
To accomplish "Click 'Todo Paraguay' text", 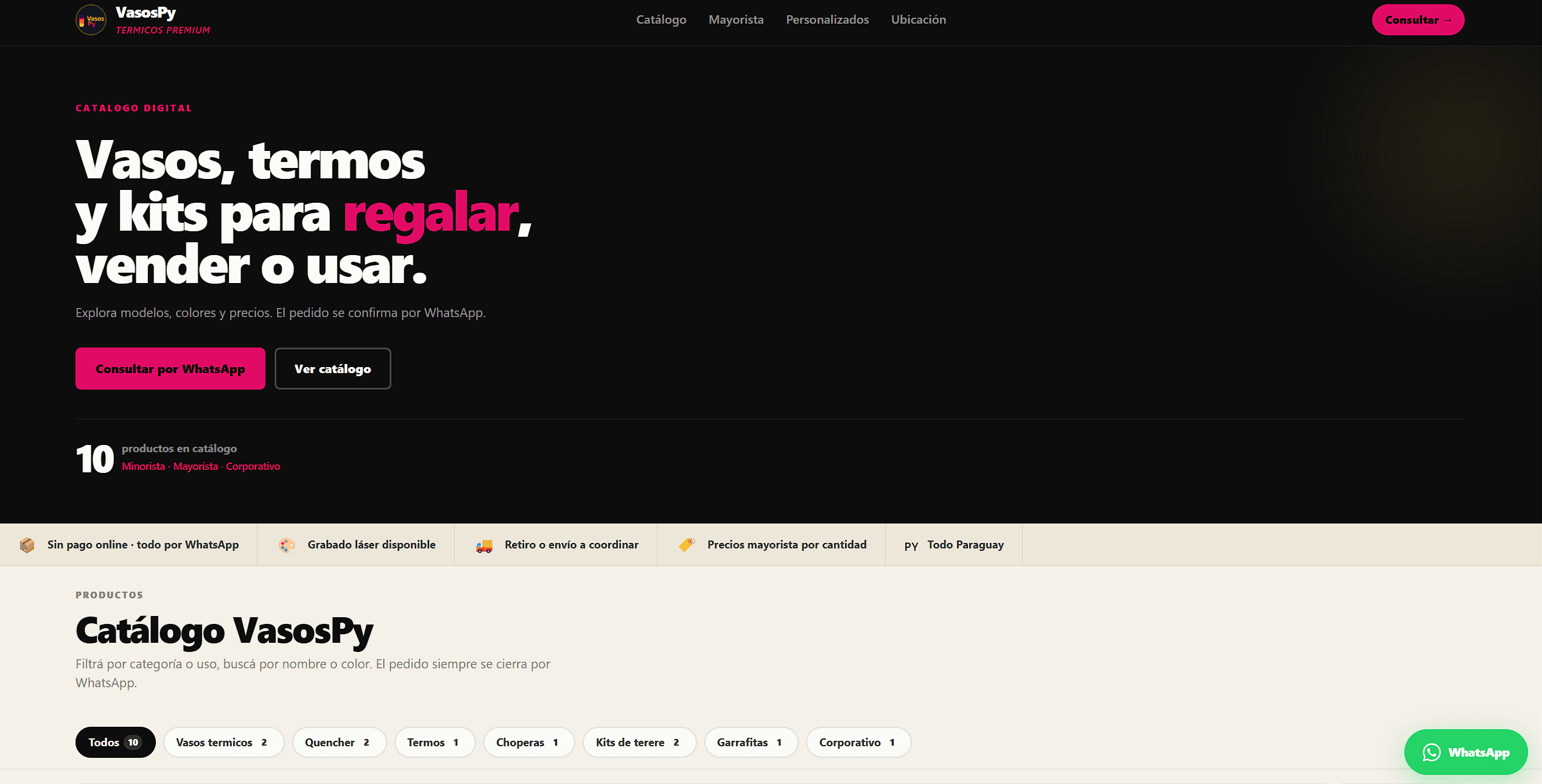I will click(966, 545).
